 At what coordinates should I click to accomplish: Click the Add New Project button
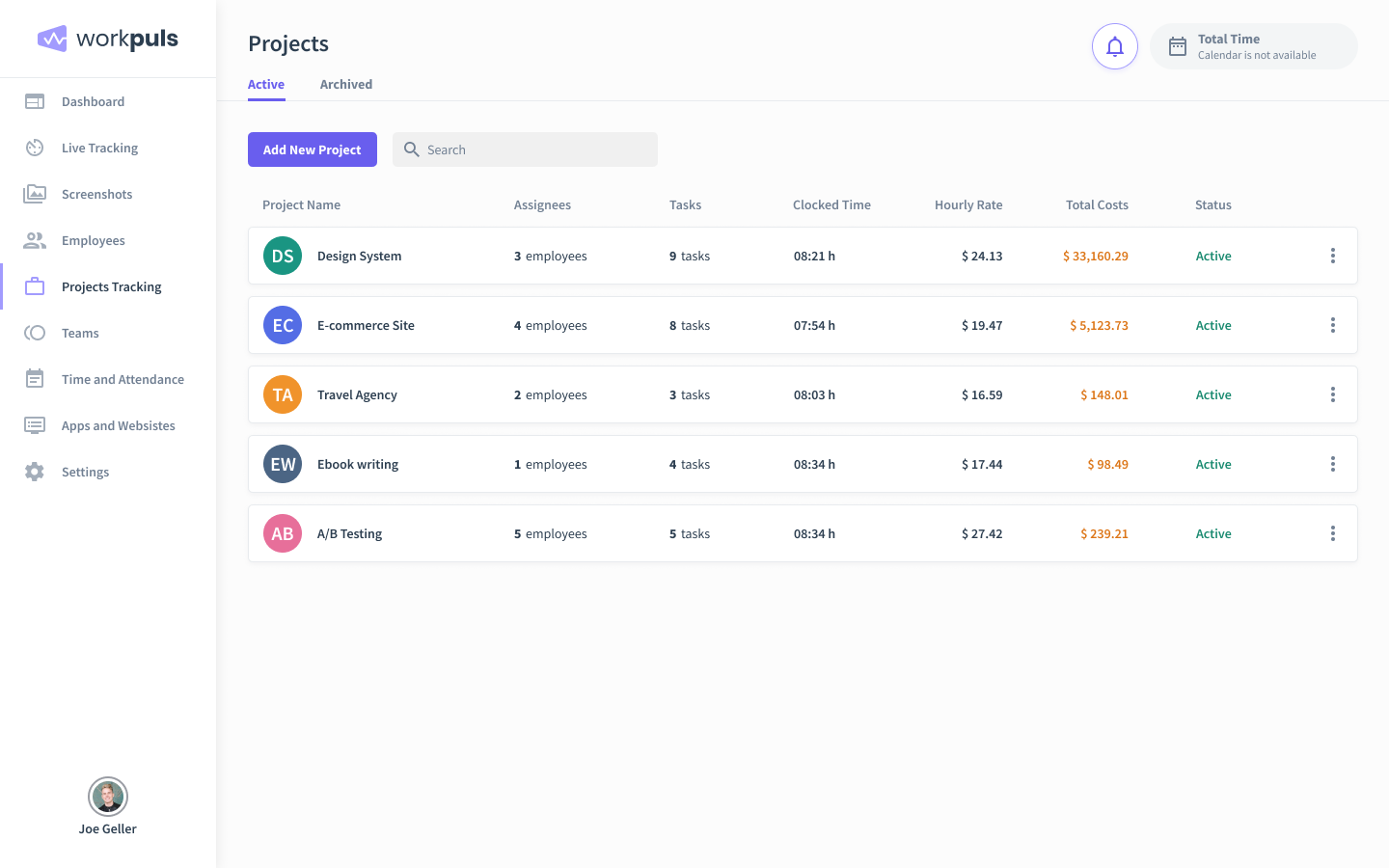[x=313, y=149]
